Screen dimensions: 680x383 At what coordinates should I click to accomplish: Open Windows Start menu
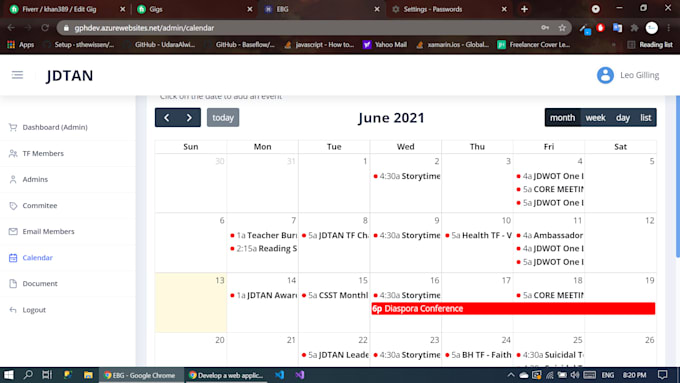click(9, 375)
